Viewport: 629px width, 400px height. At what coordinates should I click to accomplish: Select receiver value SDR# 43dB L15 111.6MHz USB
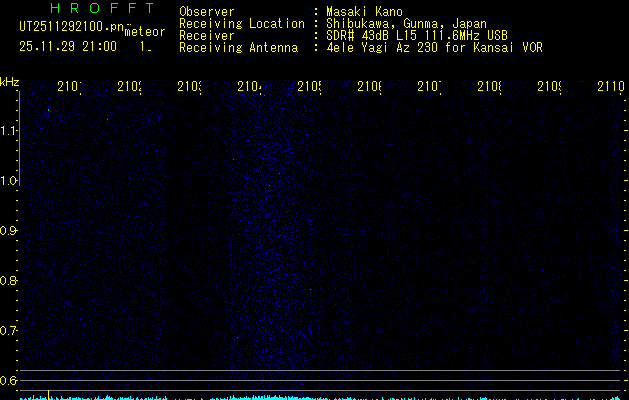417,35
